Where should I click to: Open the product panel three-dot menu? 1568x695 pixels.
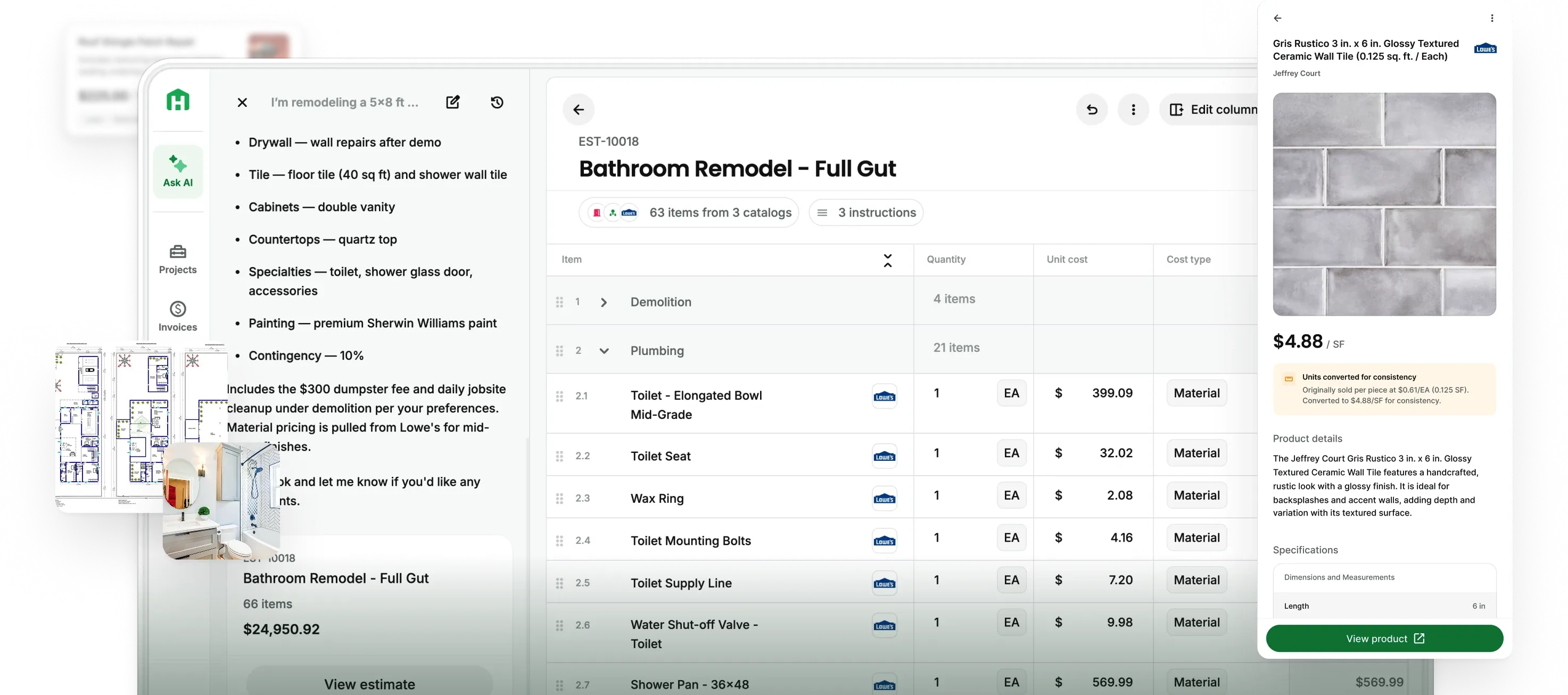(1492, 18)
